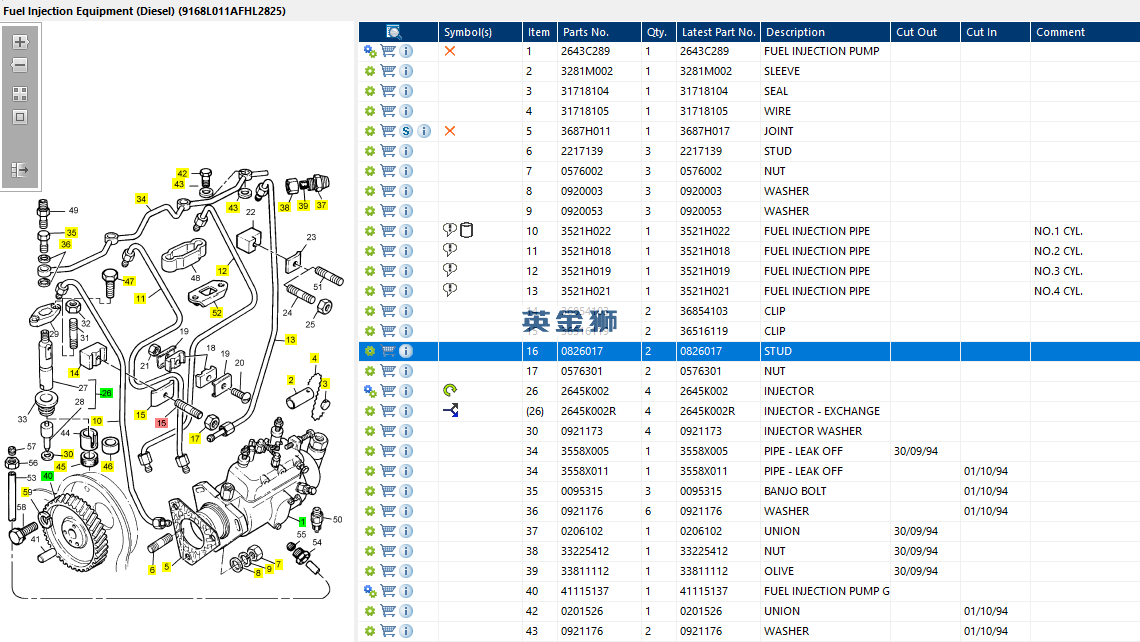Click the green gear on SEAL row

tap(370, 91)
